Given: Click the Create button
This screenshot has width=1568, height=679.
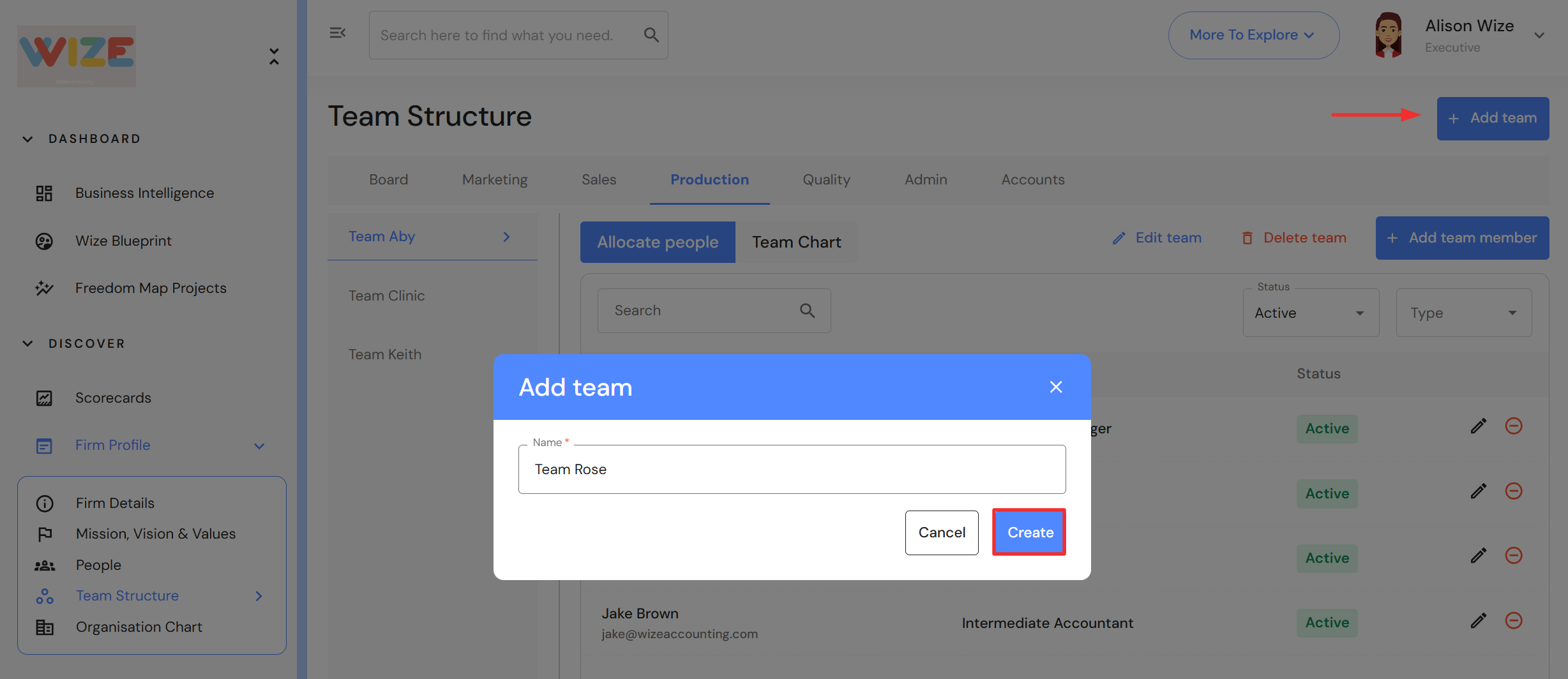Looking at the screenshot, I should (1029, 532).
